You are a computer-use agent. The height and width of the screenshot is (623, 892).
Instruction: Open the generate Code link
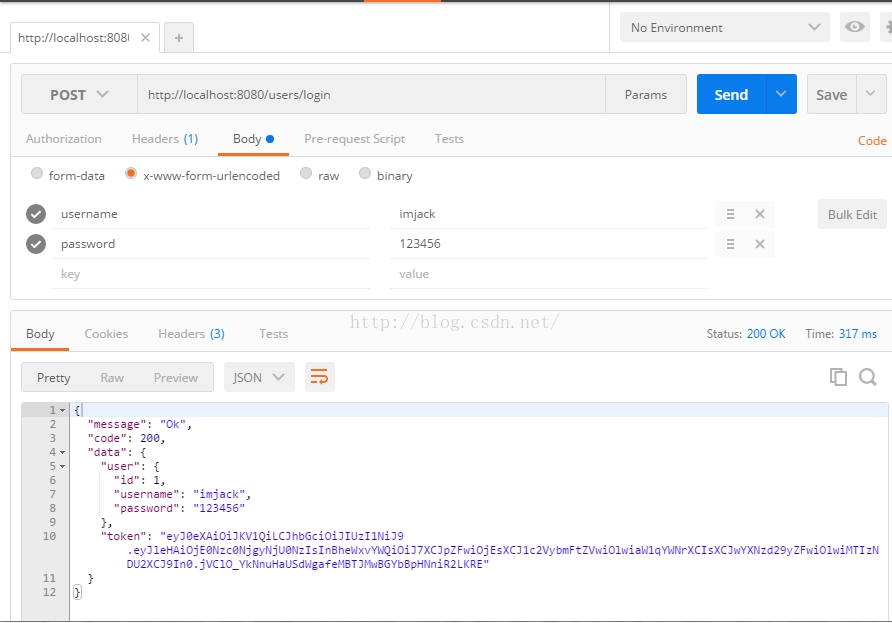(872, 141)
